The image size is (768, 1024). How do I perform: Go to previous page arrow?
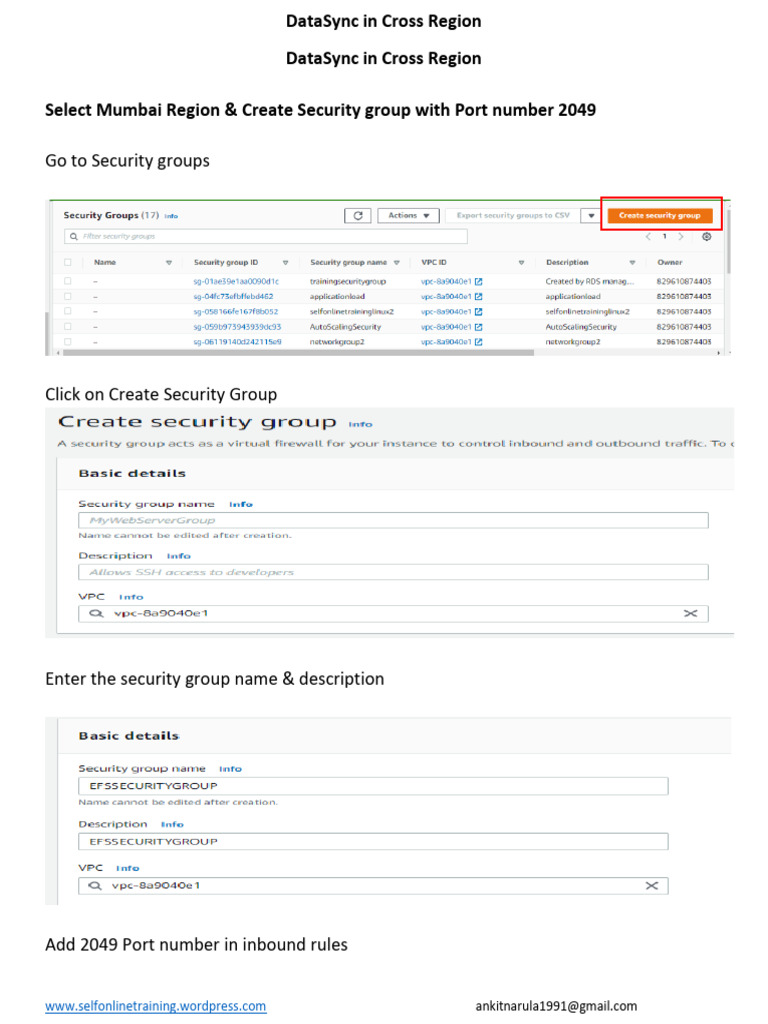click(648, 237)
